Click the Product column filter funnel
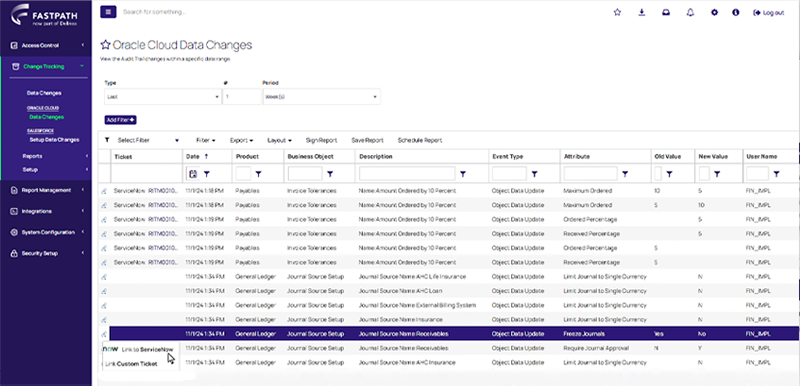The height and width of the screenshot is (386, 800). point(258,174)
